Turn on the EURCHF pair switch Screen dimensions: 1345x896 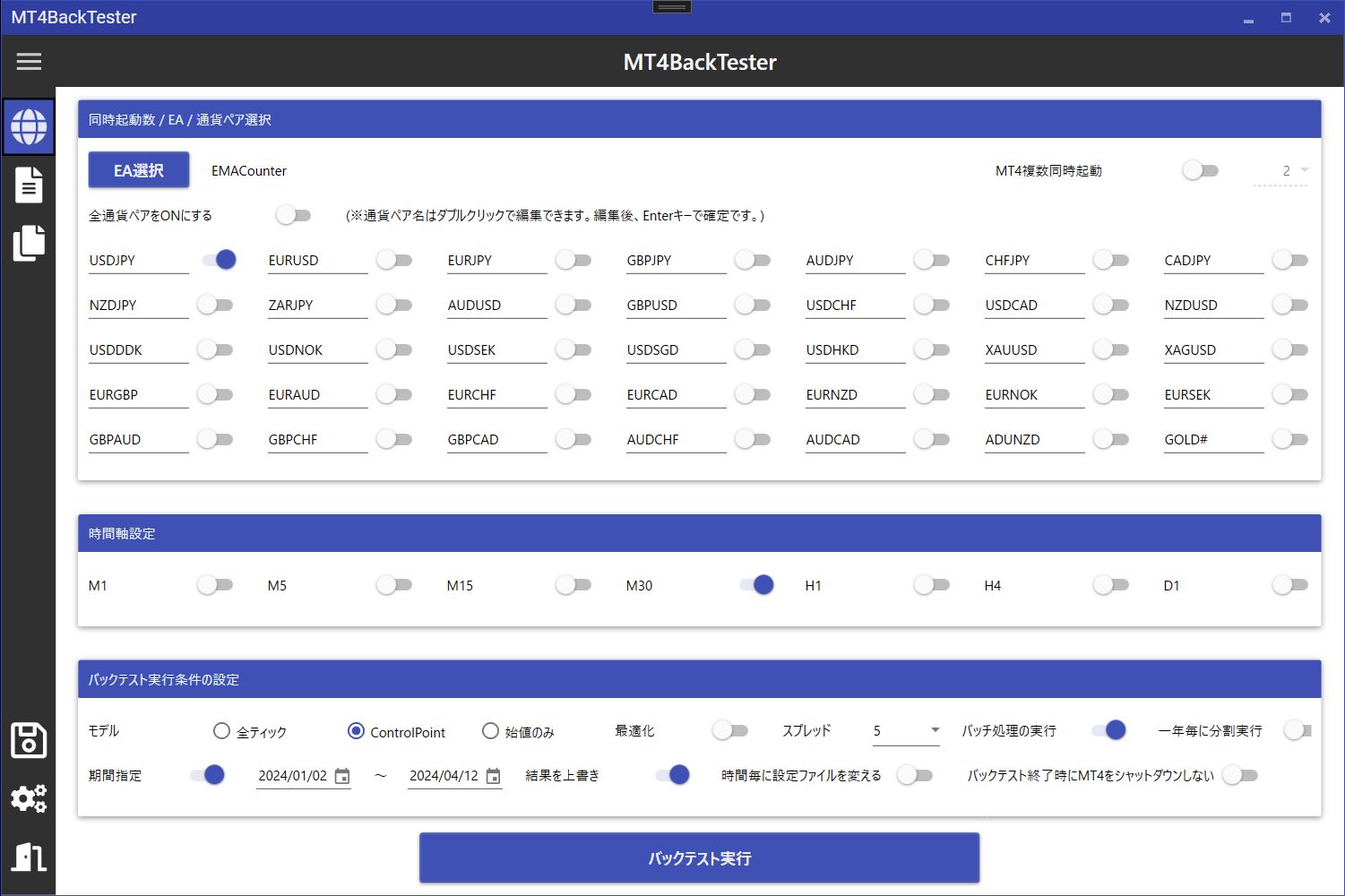(573, 394)
